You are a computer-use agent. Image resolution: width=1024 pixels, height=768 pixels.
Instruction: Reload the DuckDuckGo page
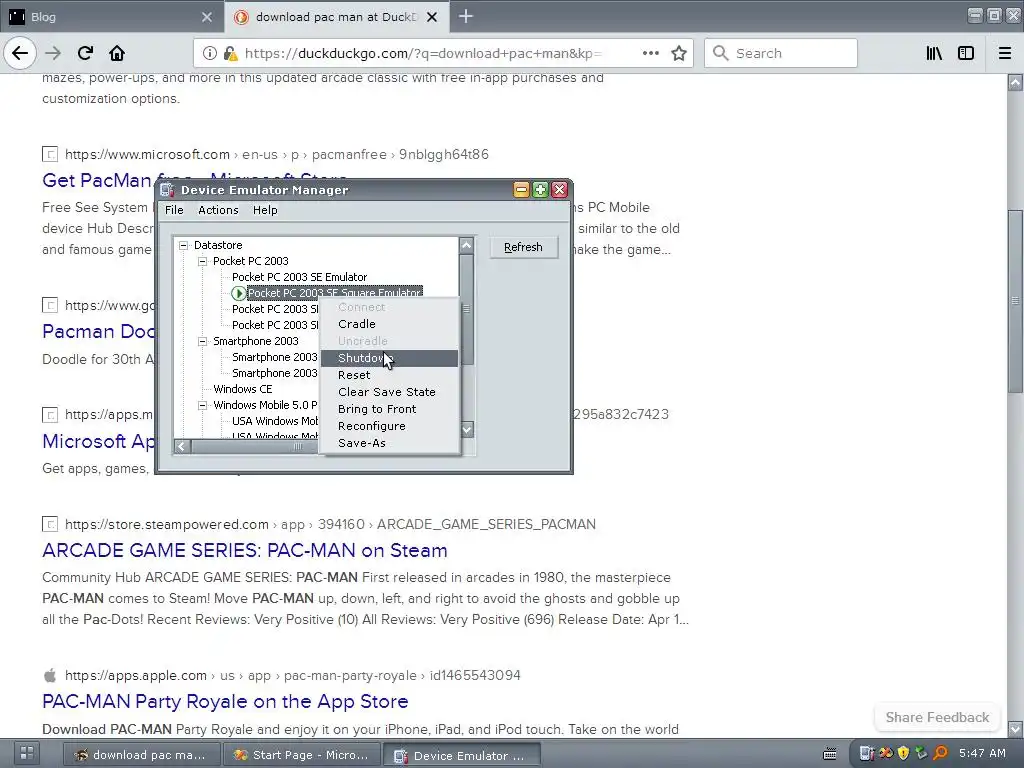tap(85, 53)
